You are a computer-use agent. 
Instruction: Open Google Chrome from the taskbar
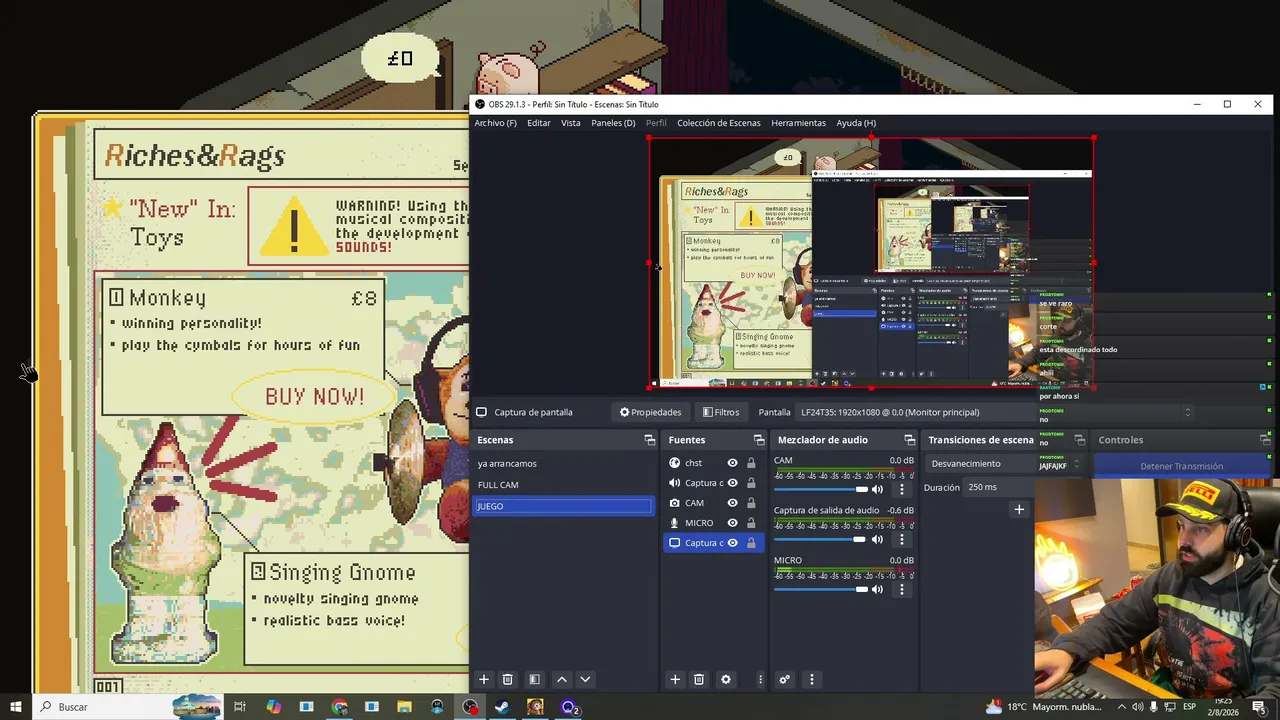(x=339, y=707)
